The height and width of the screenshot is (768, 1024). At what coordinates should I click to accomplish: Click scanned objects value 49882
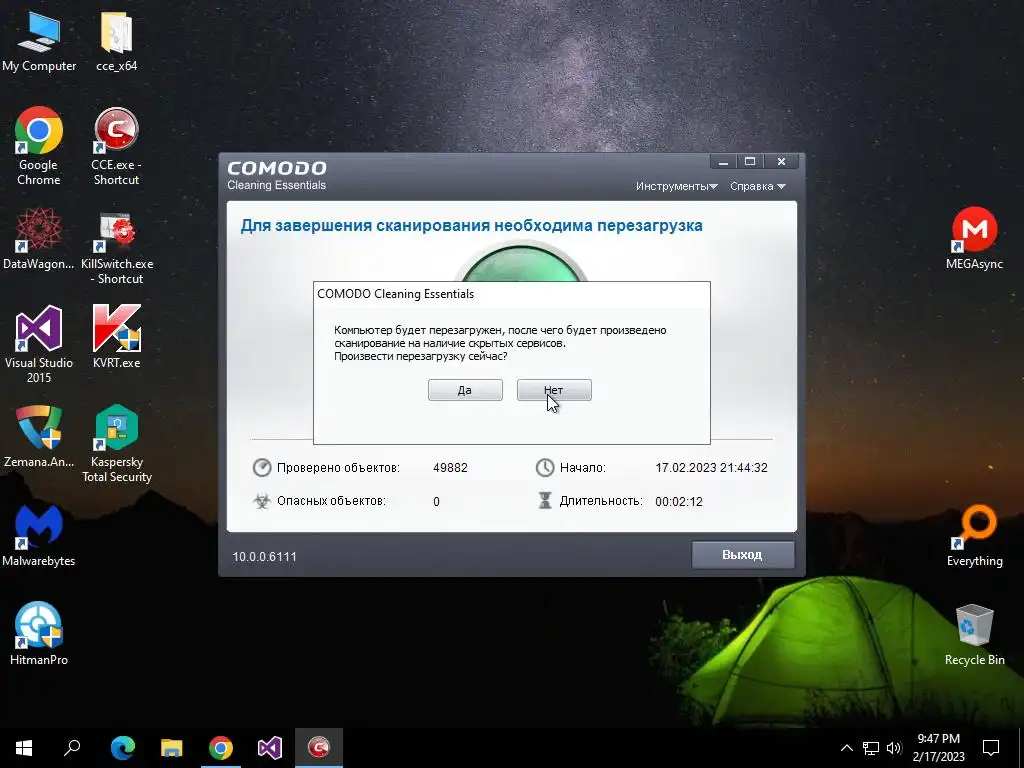451,468
